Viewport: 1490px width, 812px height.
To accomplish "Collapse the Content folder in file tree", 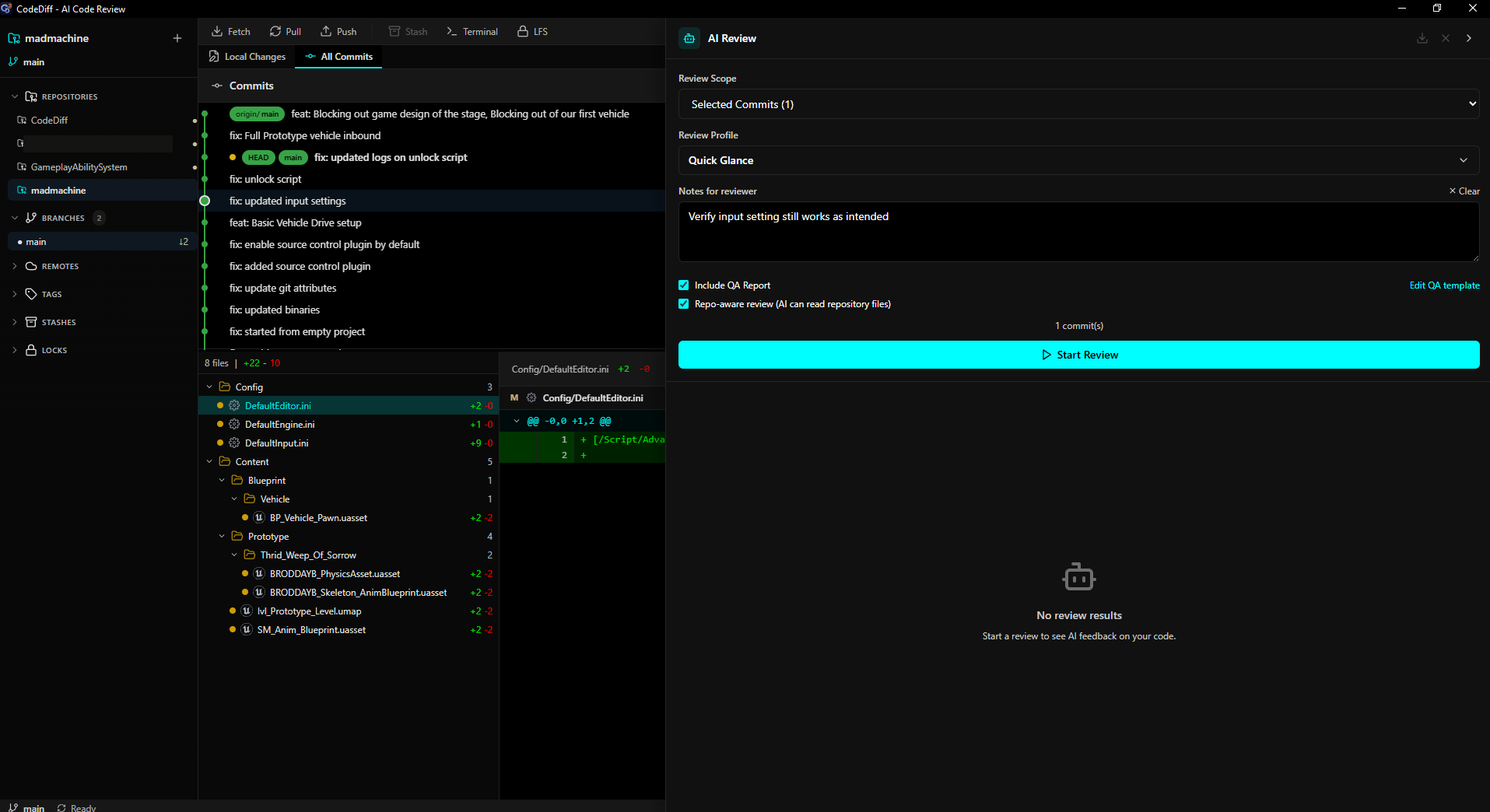I will [209, 461].
